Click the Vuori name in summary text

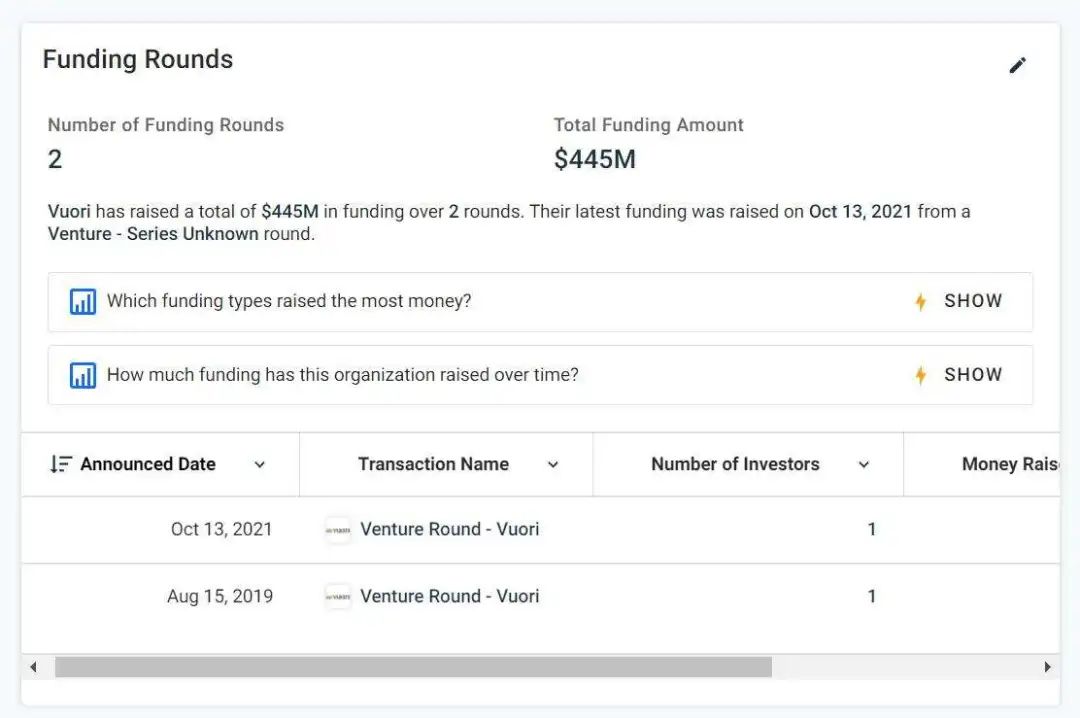[68, 212]
